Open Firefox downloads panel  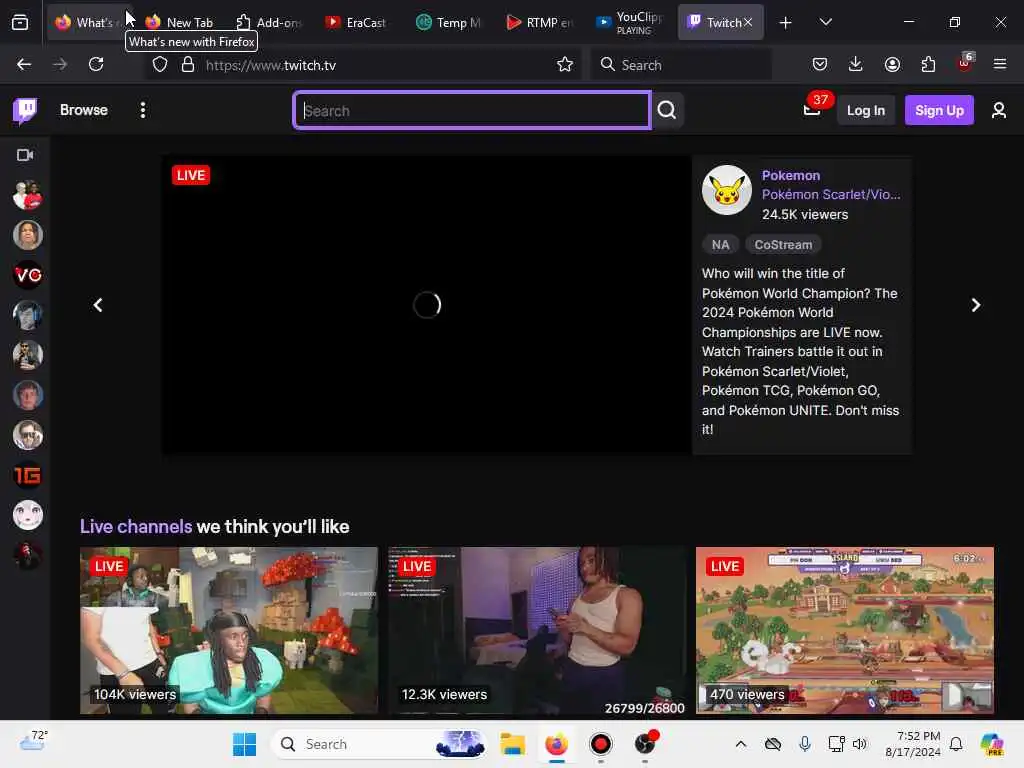[x=856, y=65]
